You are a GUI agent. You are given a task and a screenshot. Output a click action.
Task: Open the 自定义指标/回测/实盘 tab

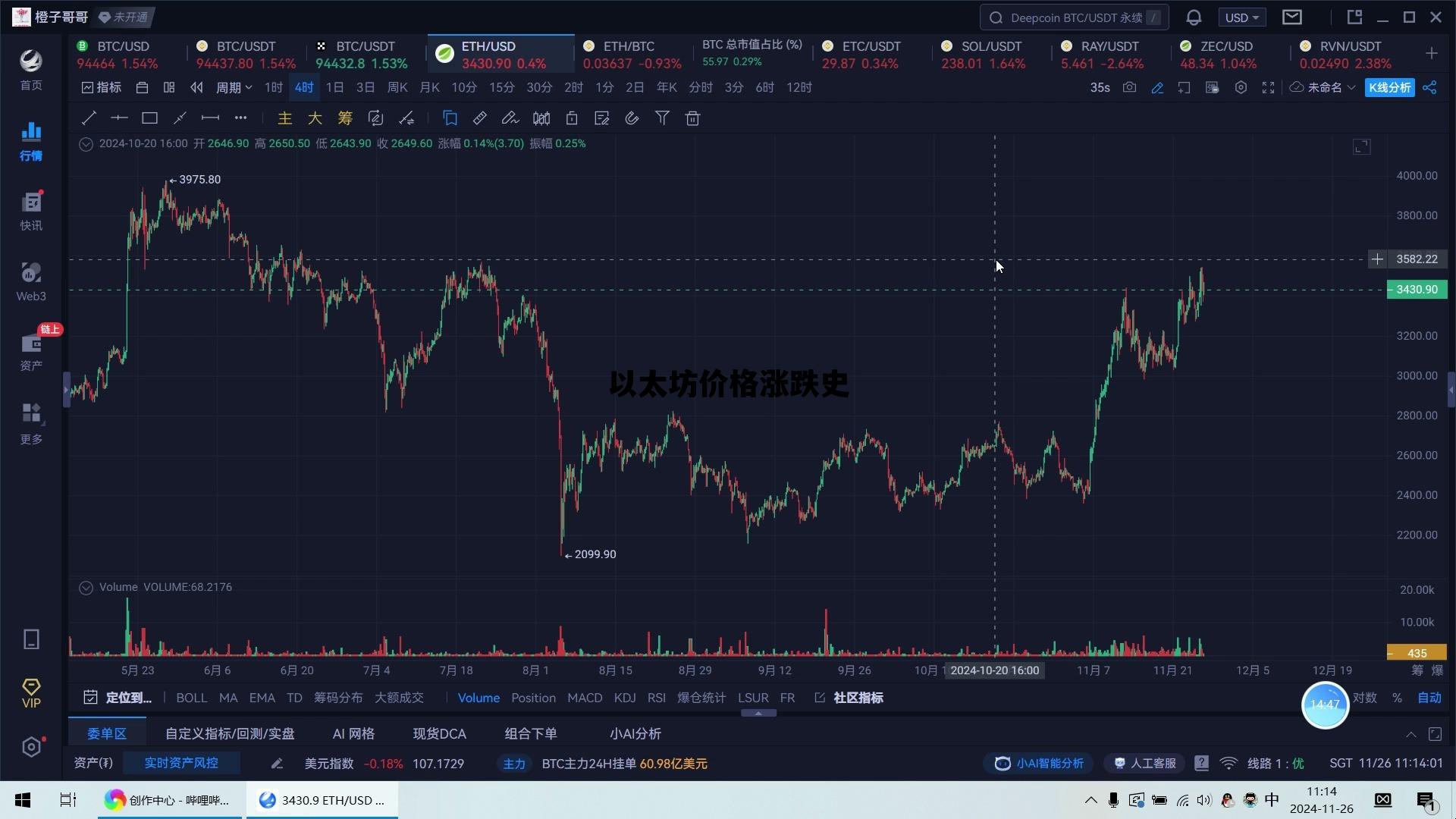(x=230, y=734)
